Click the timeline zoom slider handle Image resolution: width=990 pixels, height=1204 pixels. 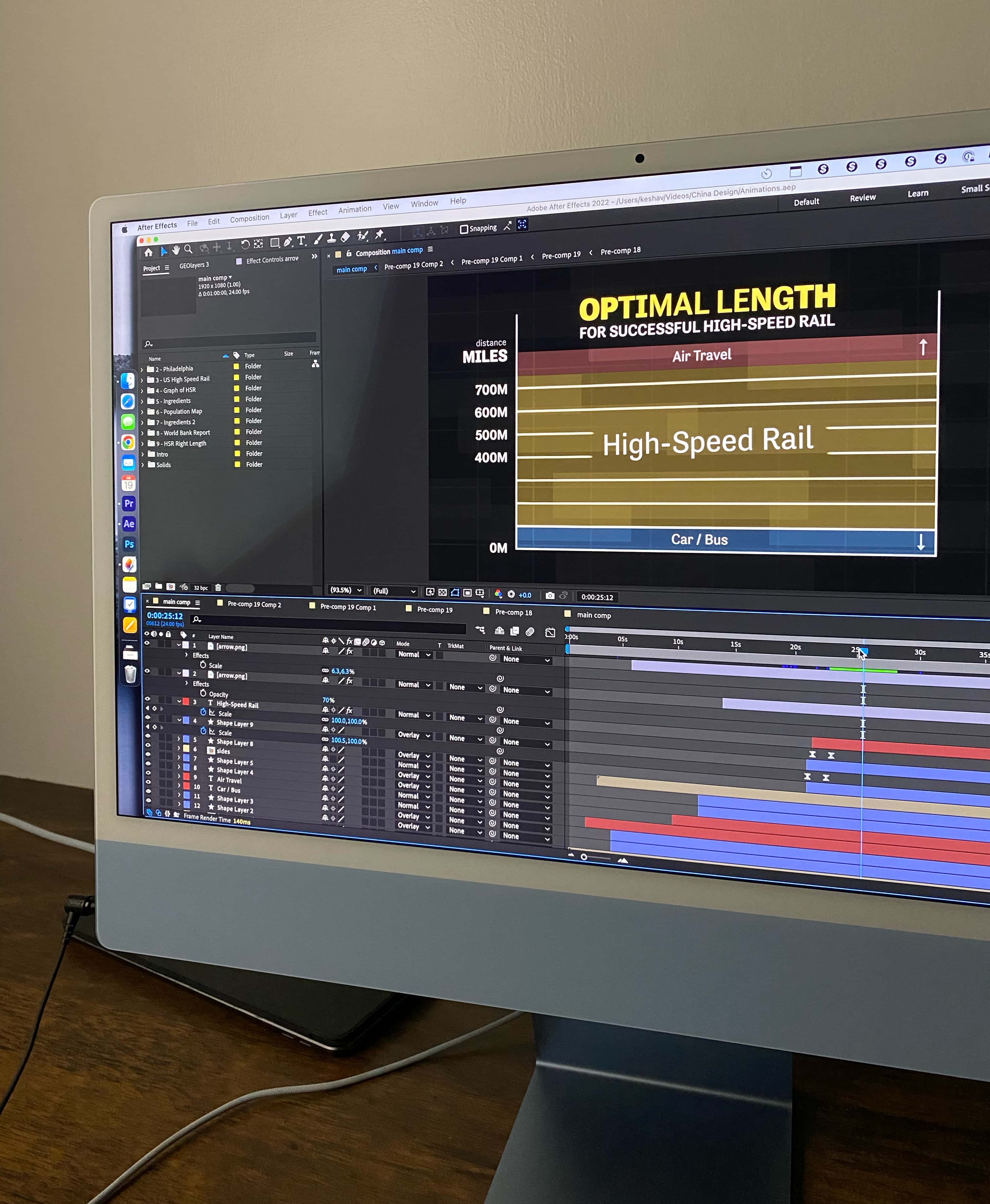583,857
